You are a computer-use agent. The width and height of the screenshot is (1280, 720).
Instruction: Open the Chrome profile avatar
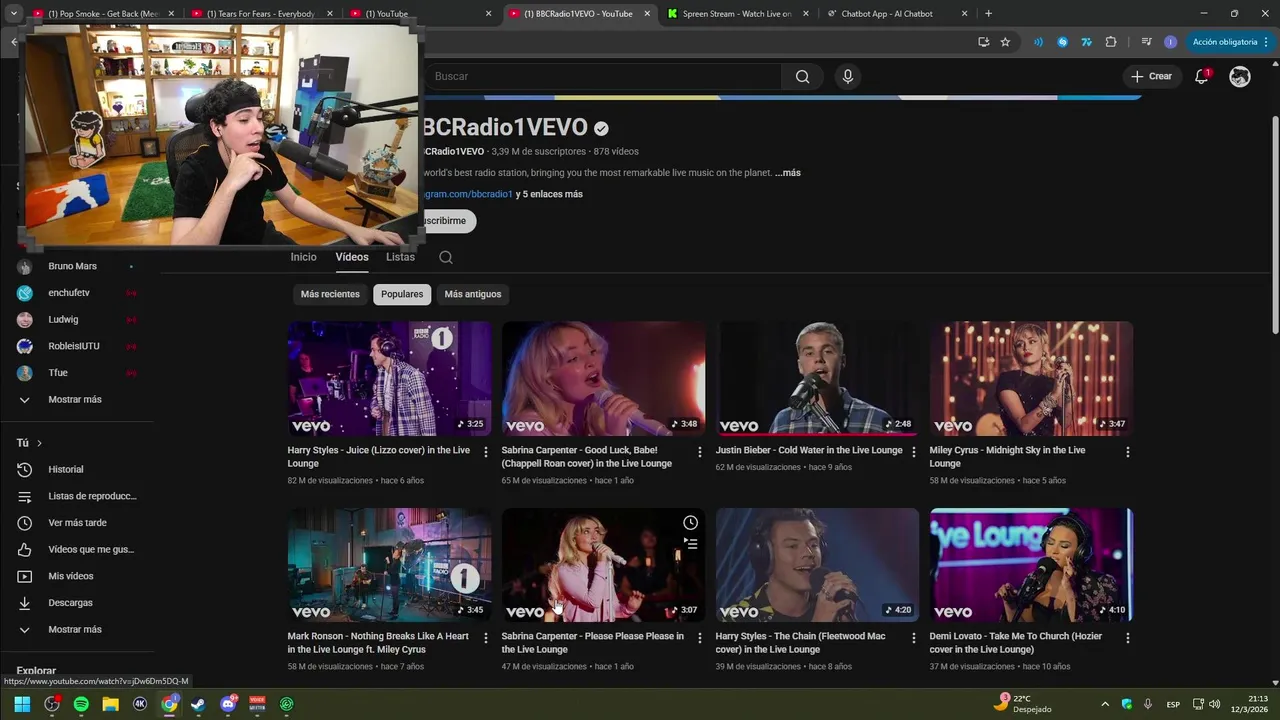click(x=1171, y=42)
